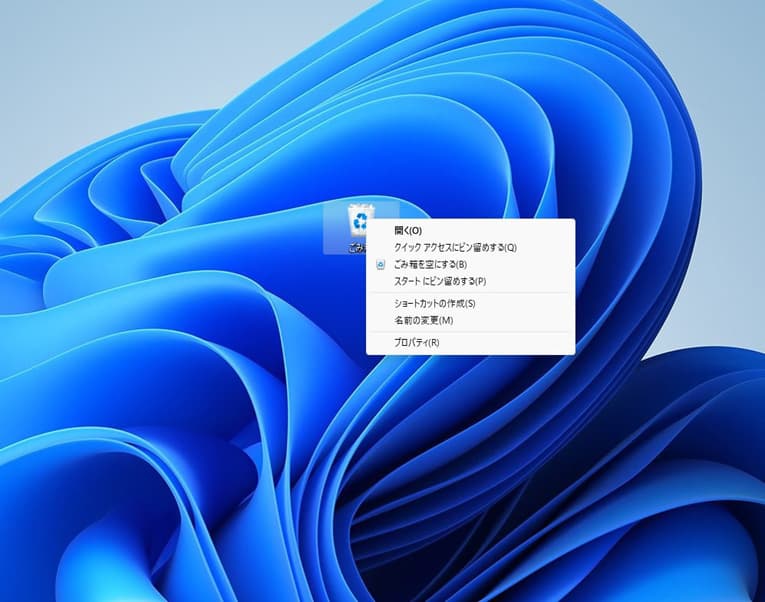Pin Recycle Bin to Quick Access
The image size is (765, 602).
click(455, 248)
